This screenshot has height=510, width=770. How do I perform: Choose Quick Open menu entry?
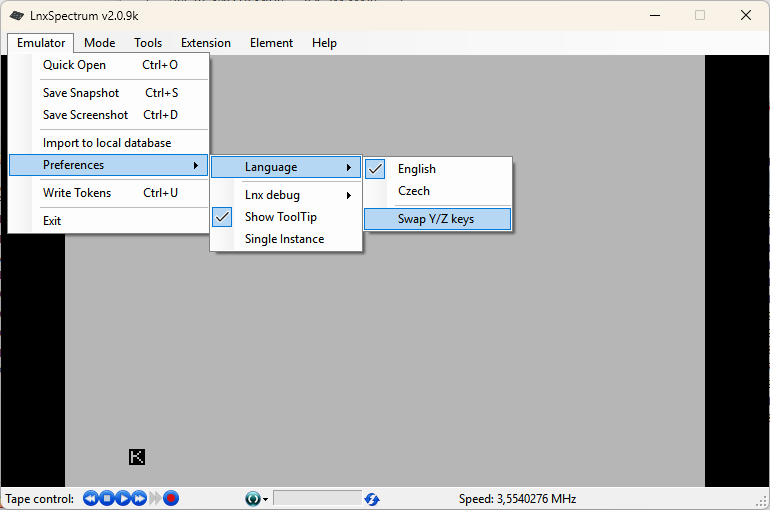[109, 65]
